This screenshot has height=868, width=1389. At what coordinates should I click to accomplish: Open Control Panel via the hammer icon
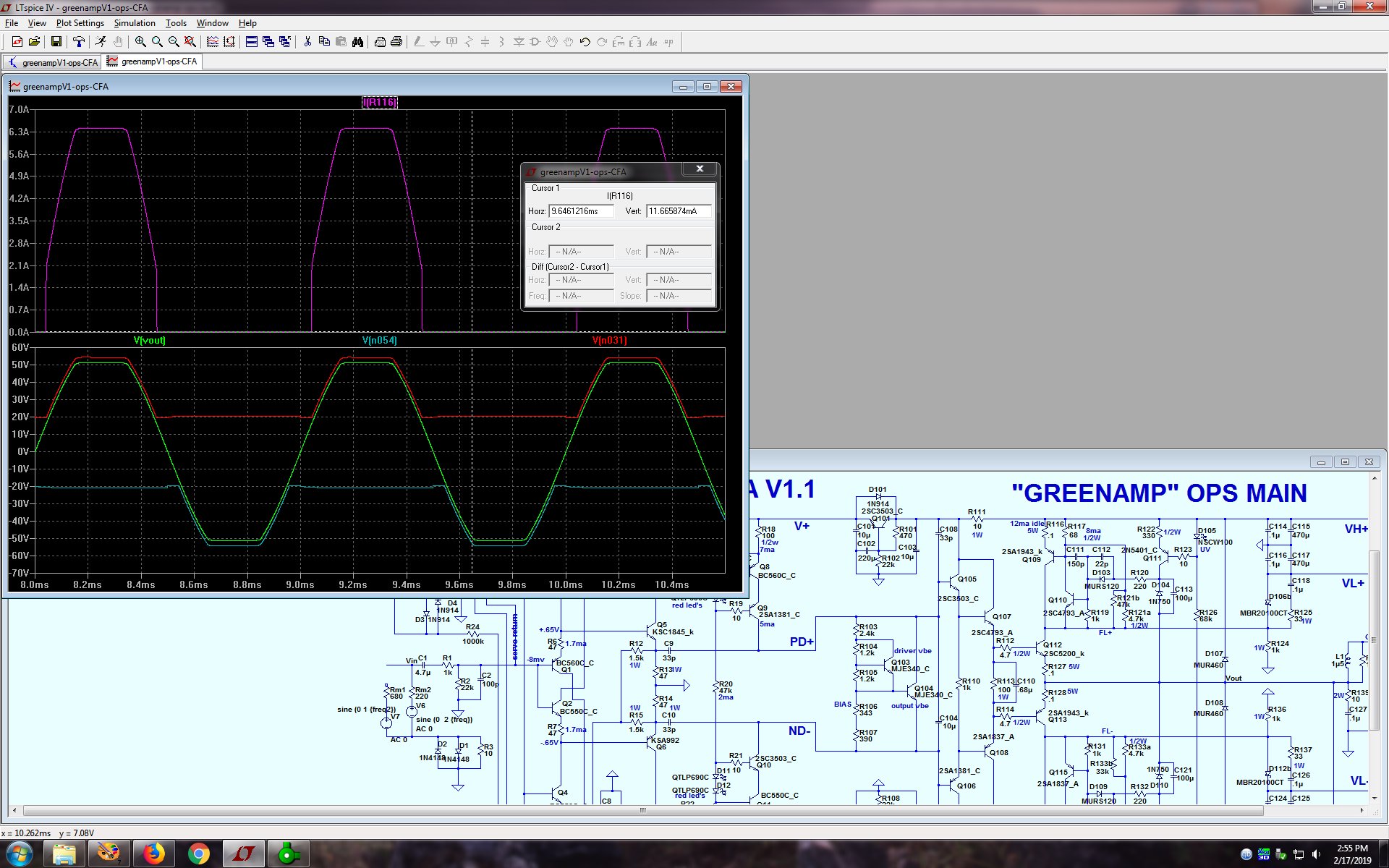[79, 42]
